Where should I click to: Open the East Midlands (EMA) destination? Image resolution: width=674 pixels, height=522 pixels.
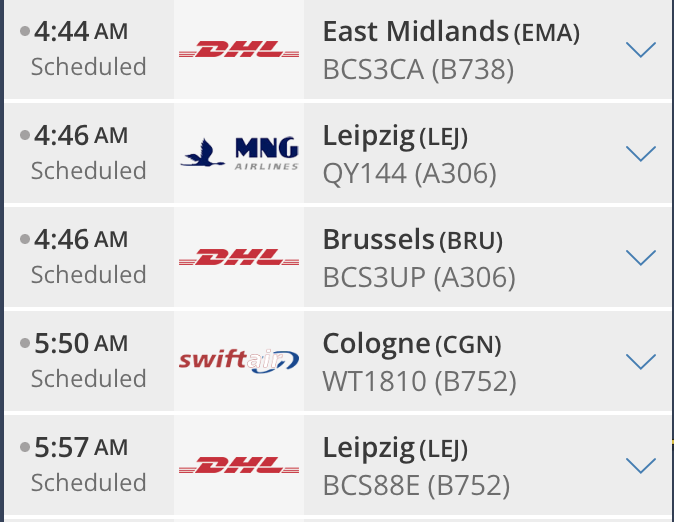tap(451, 32)
